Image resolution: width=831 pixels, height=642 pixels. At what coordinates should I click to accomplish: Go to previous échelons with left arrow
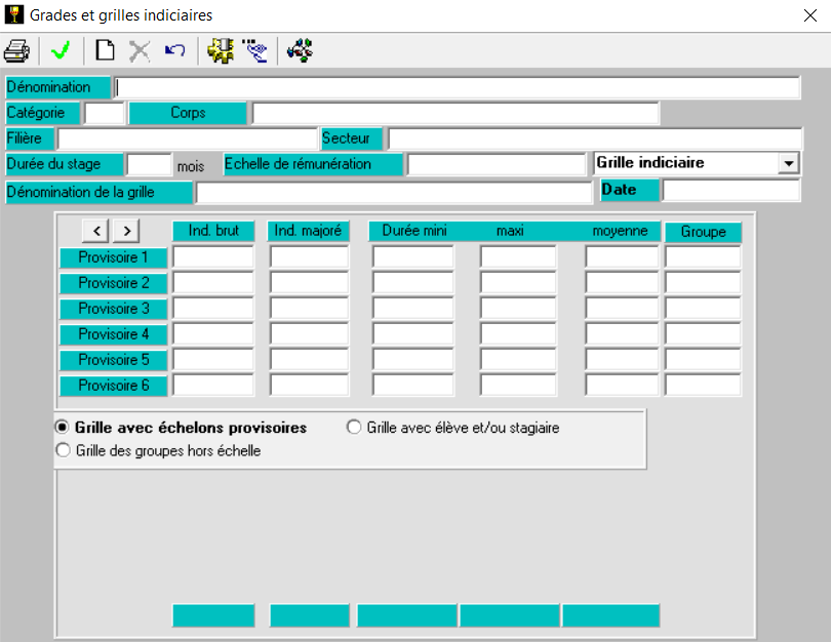pyautogui.click(x=96, y=231)
